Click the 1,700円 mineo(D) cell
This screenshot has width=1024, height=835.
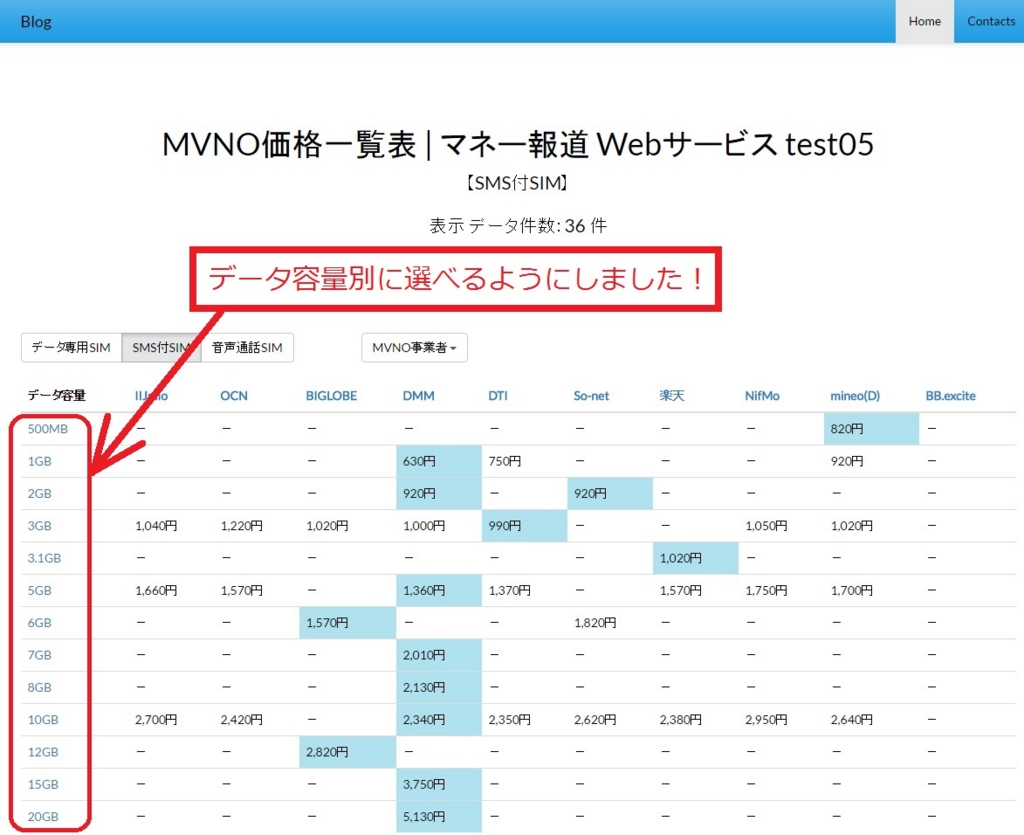(x=871, y=591)
